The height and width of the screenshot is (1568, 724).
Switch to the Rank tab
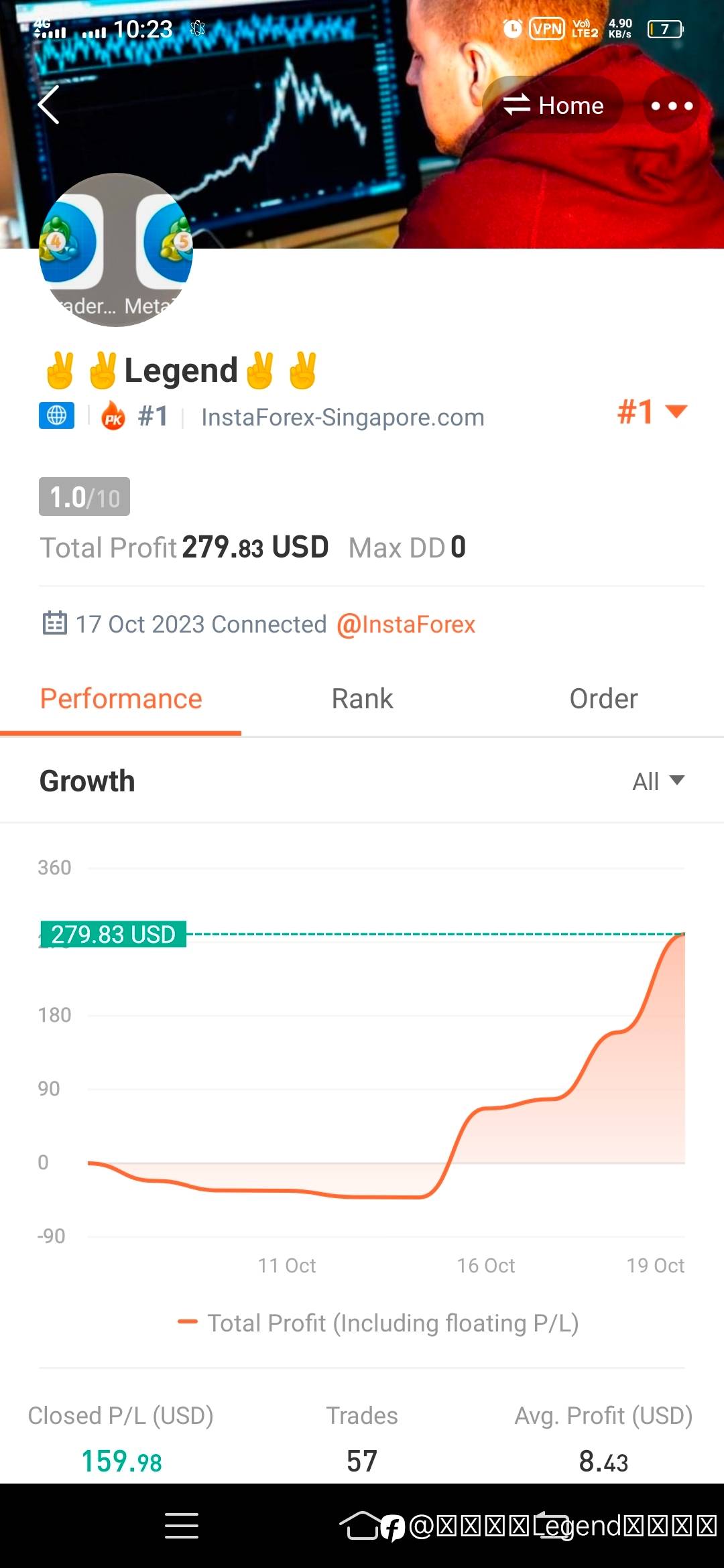[x=362, y=699]
